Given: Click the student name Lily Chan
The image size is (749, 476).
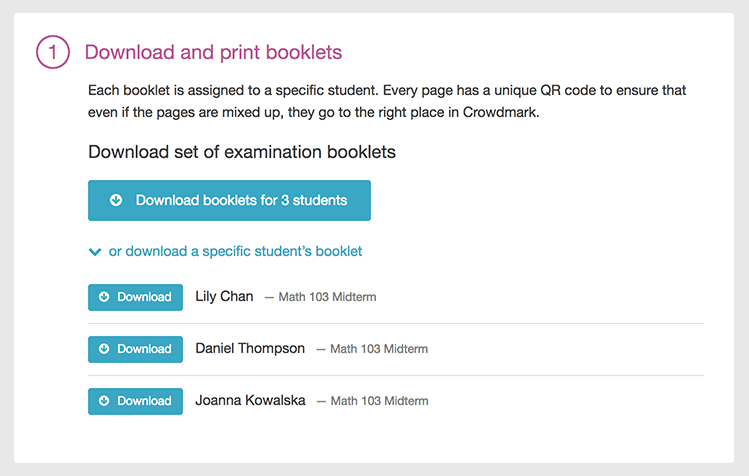Looking at the screenshot, I should (225, 296).
